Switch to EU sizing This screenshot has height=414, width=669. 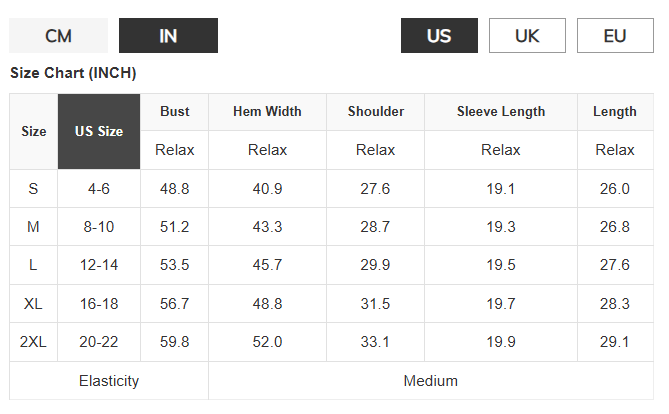pos(615,36)
